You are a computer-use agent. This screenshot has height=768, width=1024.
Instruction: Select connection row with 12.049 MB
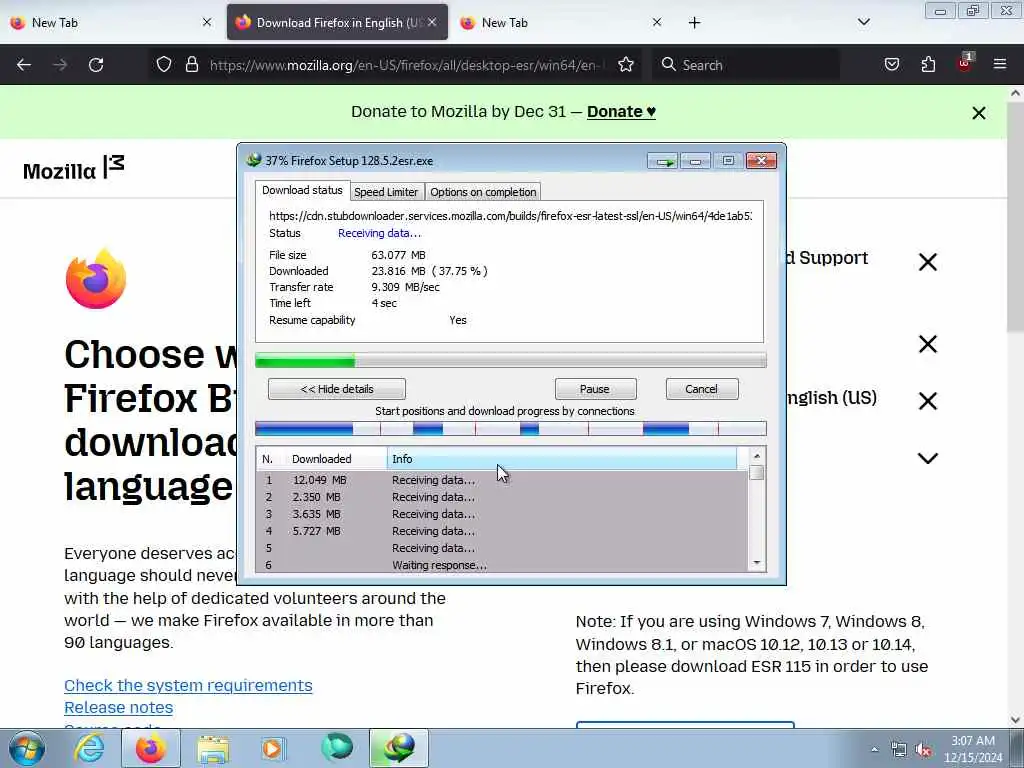[502, 480]
